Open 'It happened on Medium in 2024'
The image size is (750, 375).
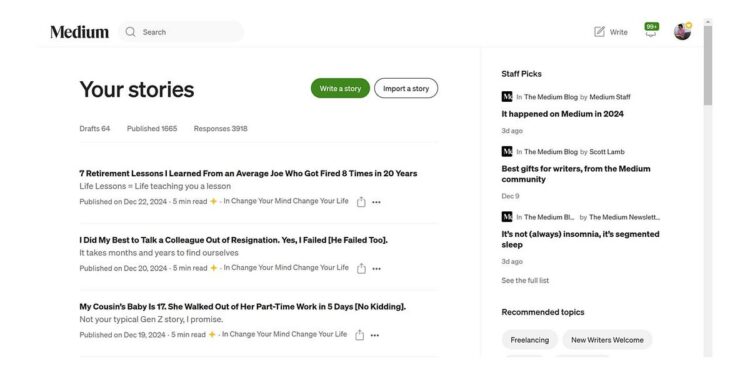562,114
